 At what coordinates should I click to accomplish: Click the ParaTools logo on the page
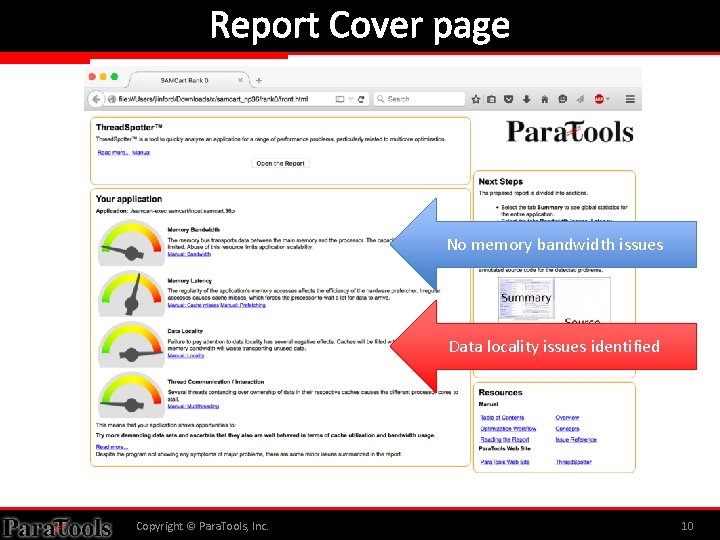click(x=570, y=132)
